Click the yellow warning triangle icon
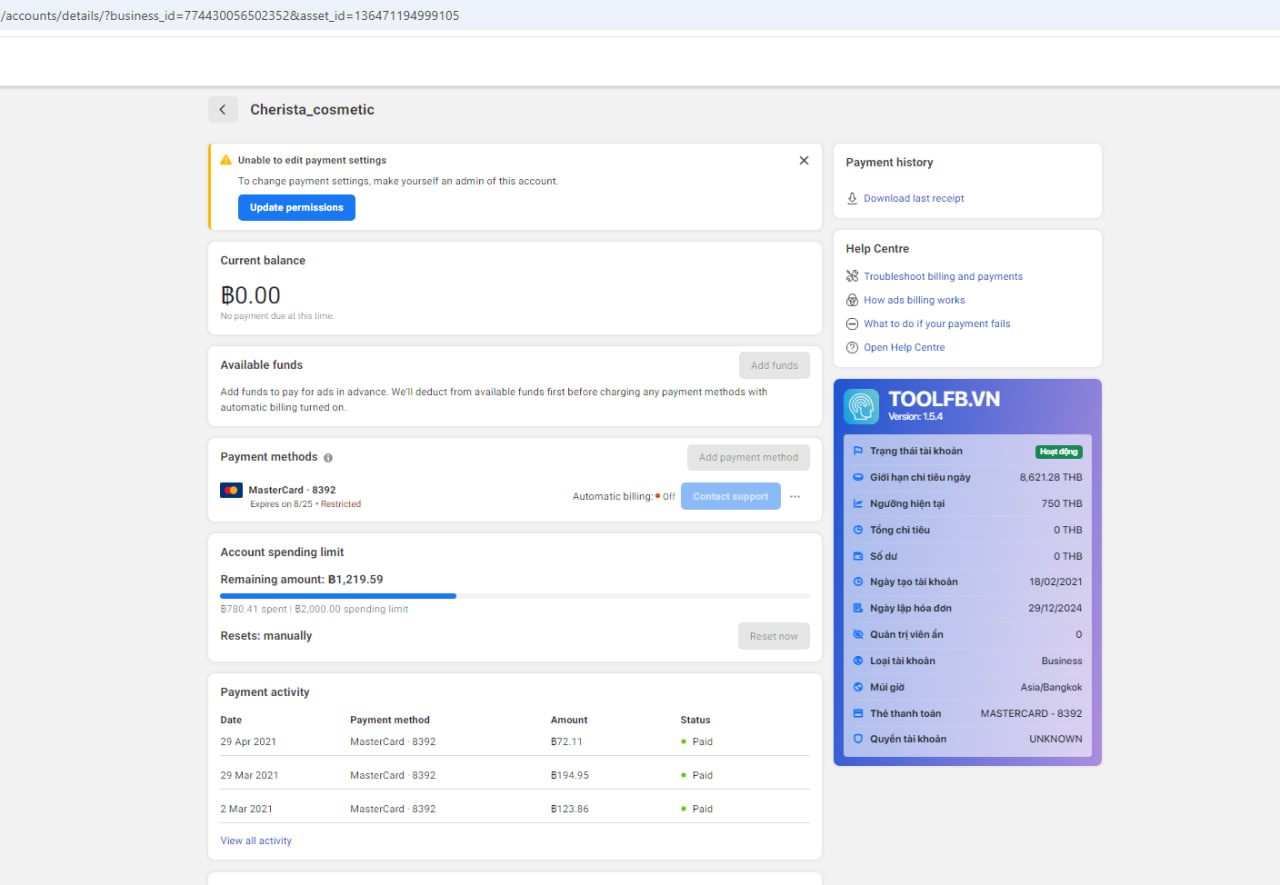The image size is (1280, 885). tap(226, 160)
